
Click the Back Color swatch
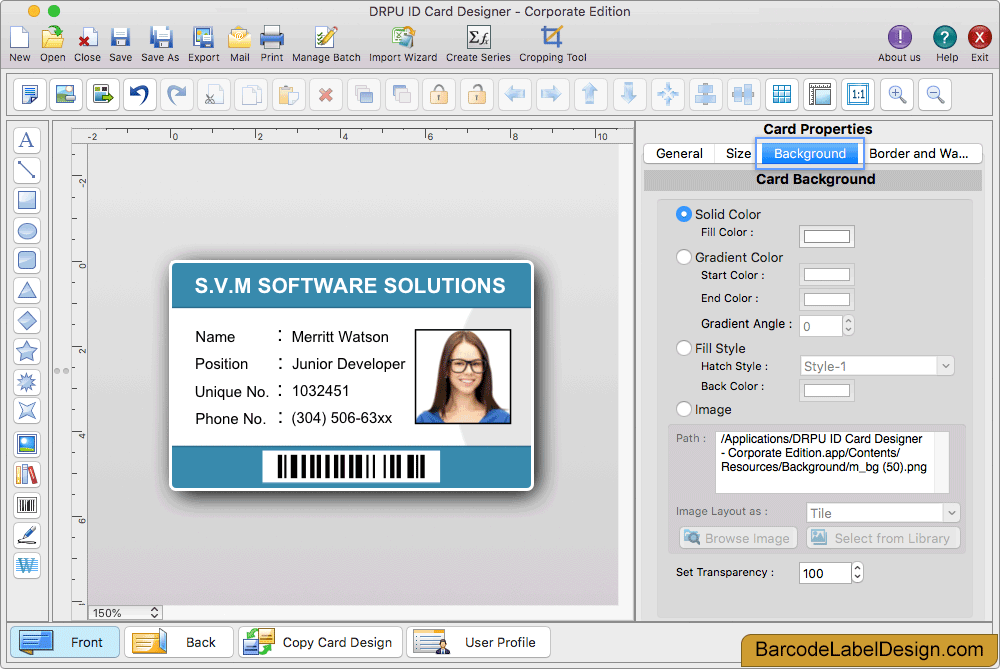coord(827,390)
